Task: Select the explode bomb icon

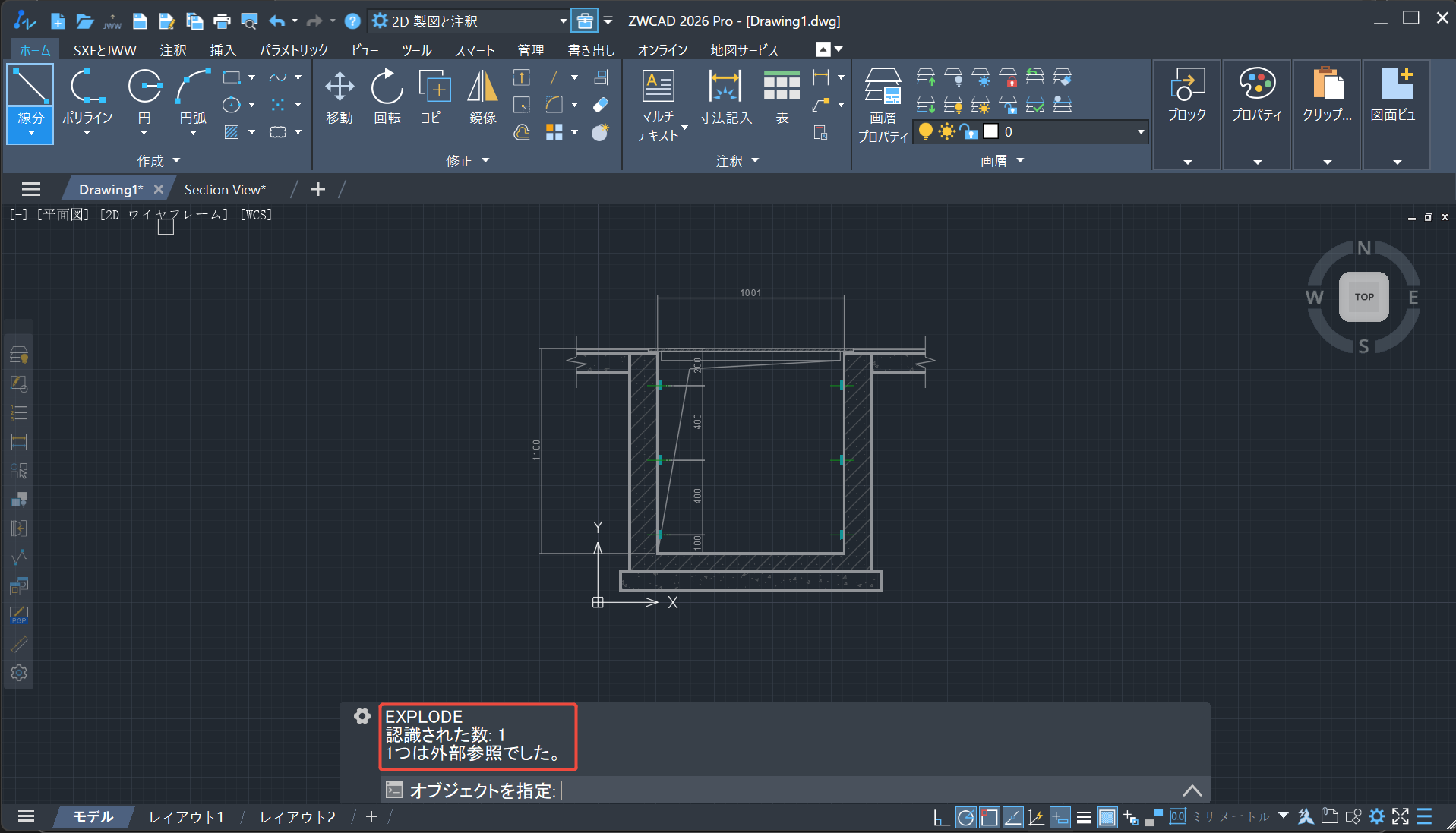Action: tap(600, 133)
